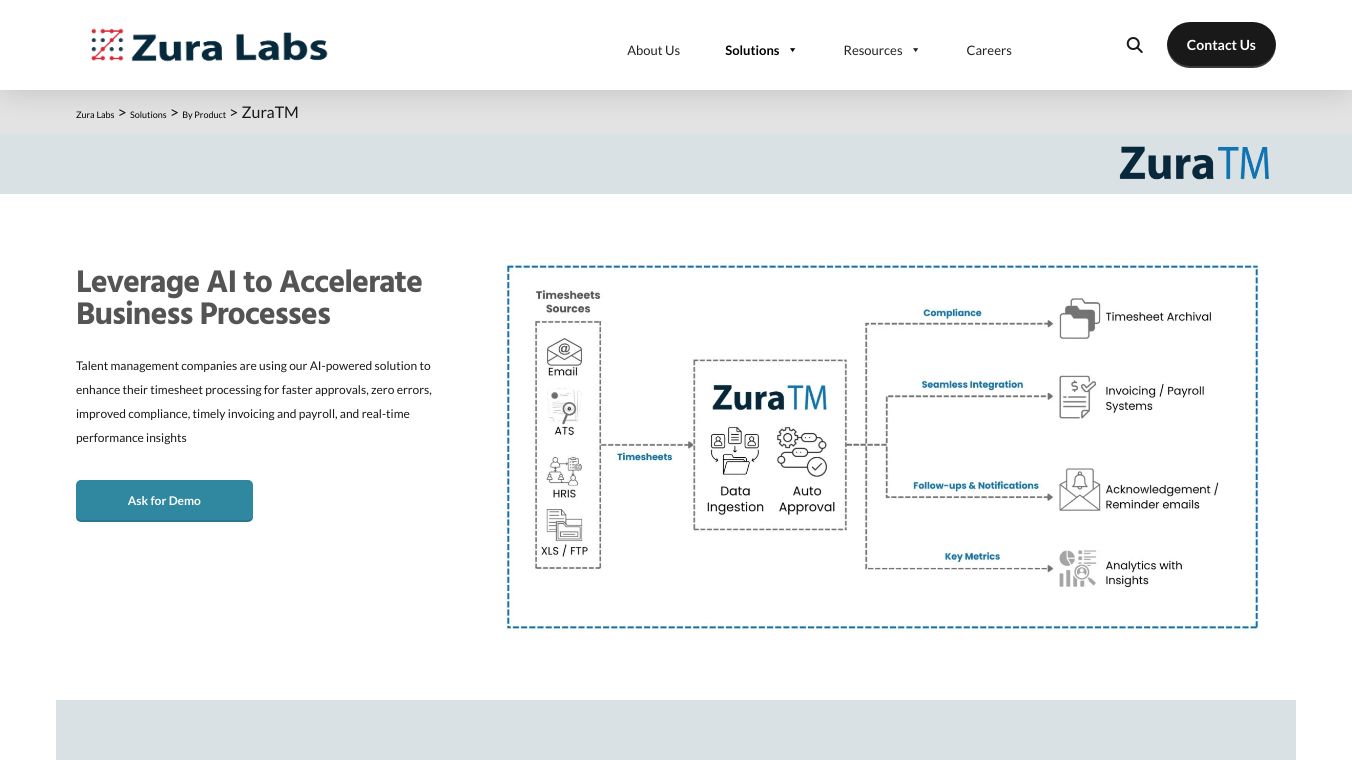Click the Acknowledgement bell envelope icon
1352x760 pixels.
[1079, 490]
